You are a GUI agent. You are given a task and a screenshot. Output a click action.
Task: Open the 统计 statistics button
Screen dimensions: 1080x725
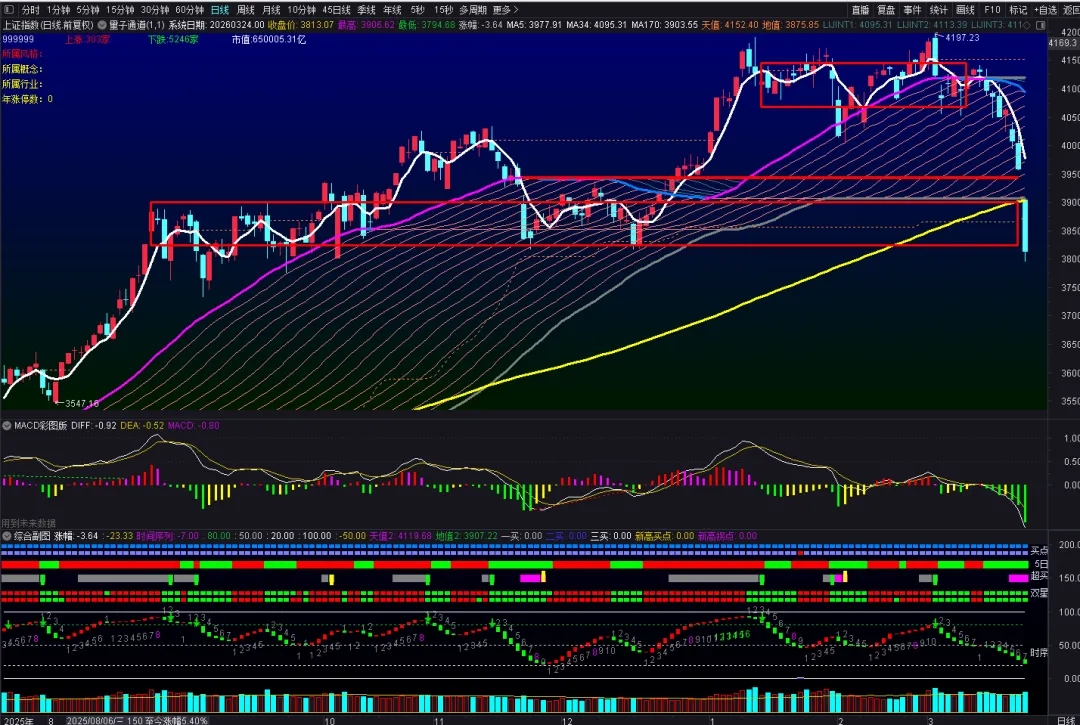pyautogui.click(x=938, y=10)
